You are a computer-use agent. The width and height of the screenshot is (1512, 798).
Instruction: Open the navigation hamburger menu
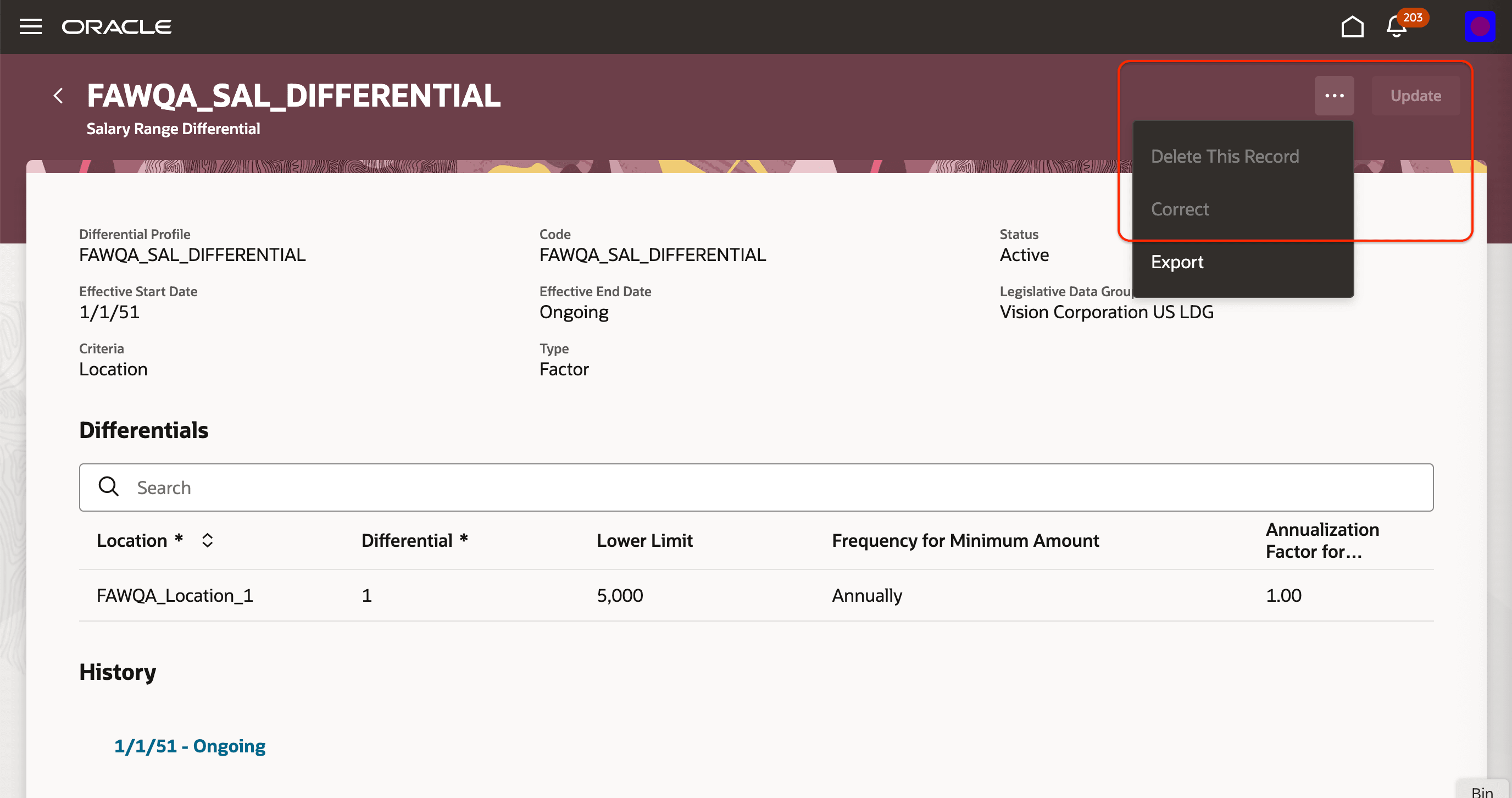pyautogui.click(x=30, y=26)
